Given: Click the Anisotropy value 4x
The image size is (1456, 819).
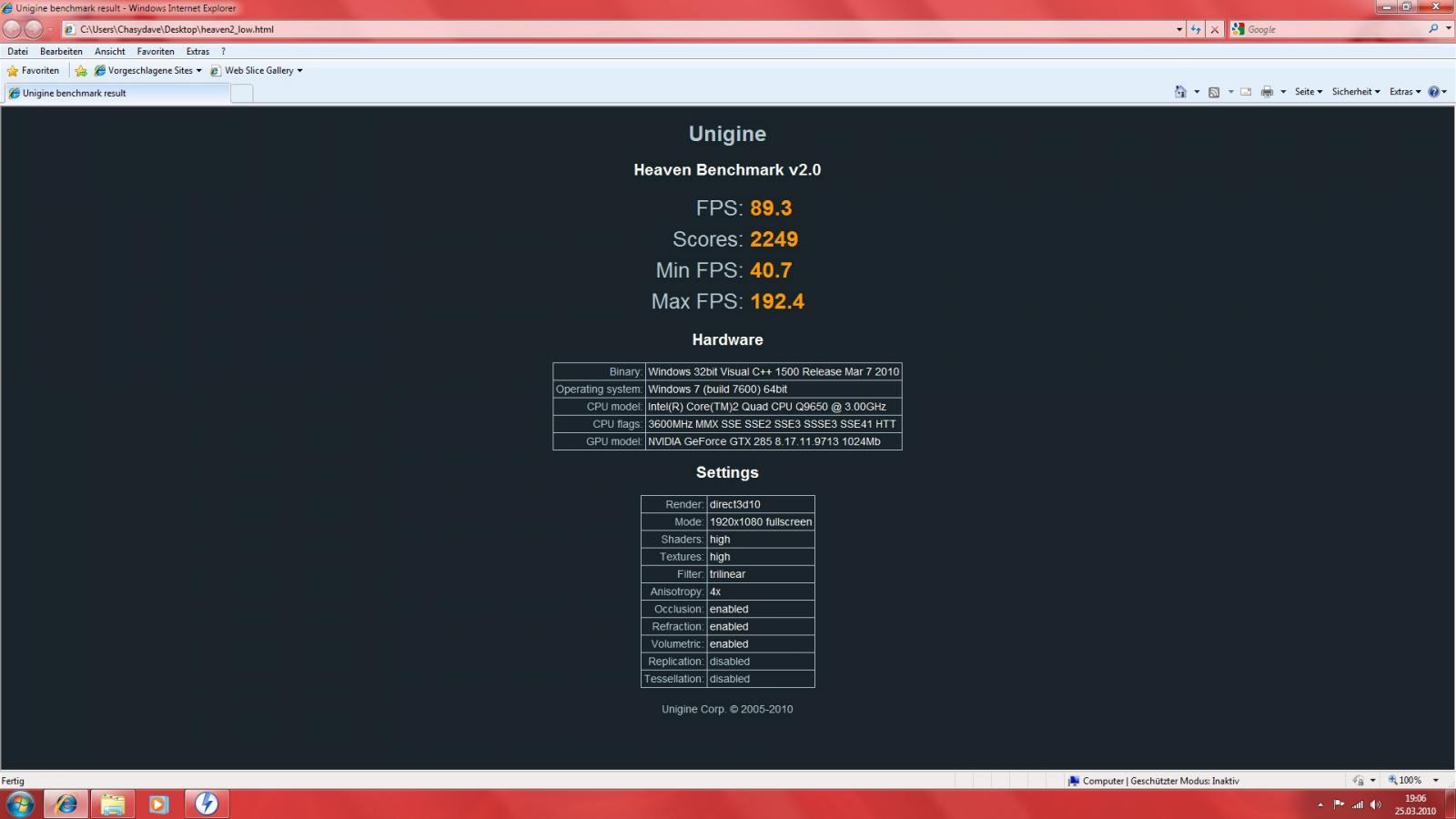Looking at the screenshot, I should click(x=761, y=591).
